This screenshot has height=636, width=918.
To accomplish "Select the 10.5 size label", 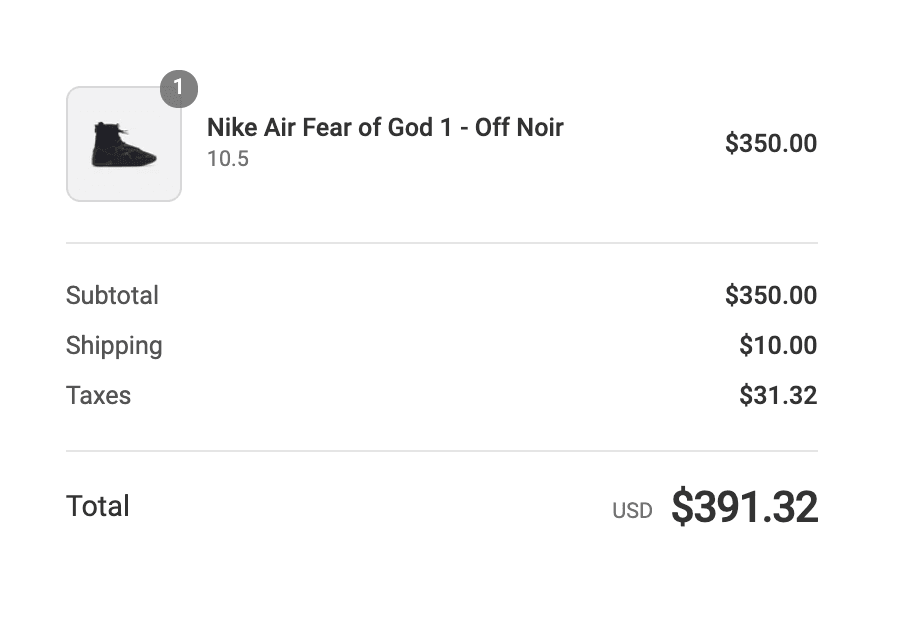I will [228, 159].
